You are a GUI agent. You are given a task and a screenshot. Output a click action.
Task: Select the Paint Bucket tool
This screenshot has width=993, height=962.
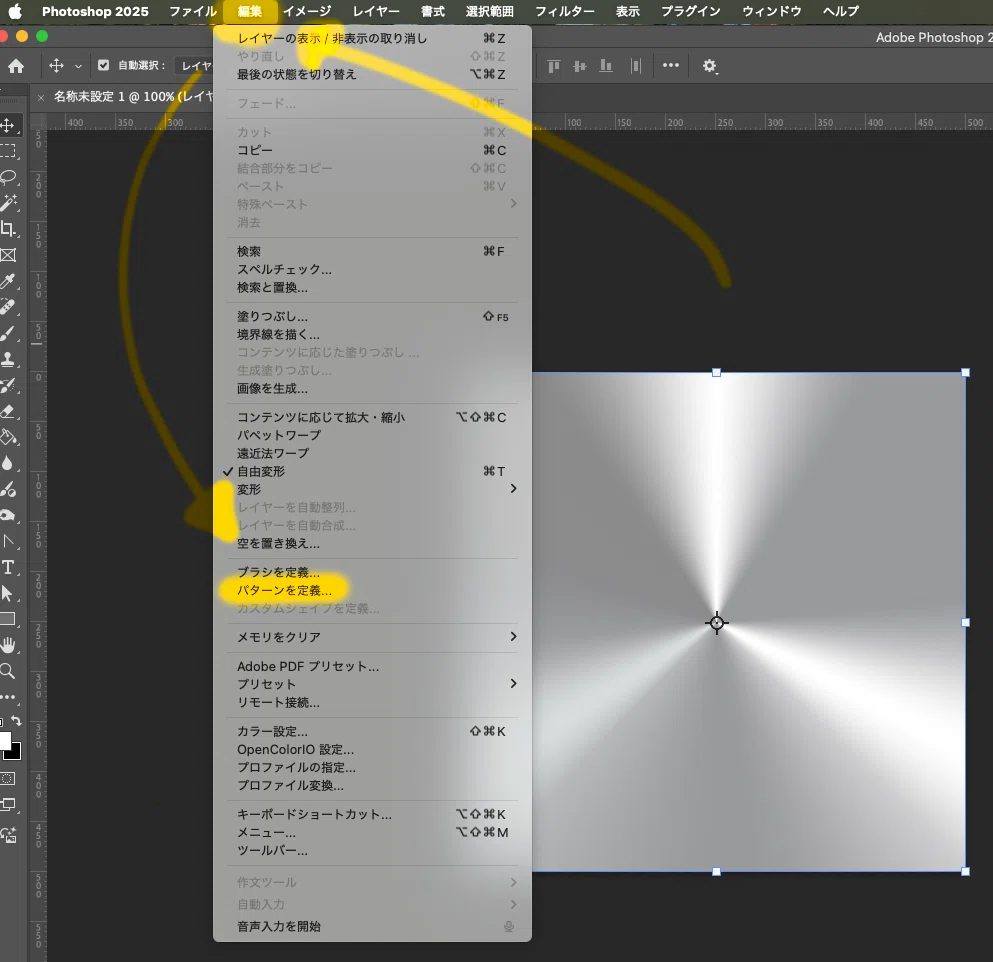coord(8,437)
